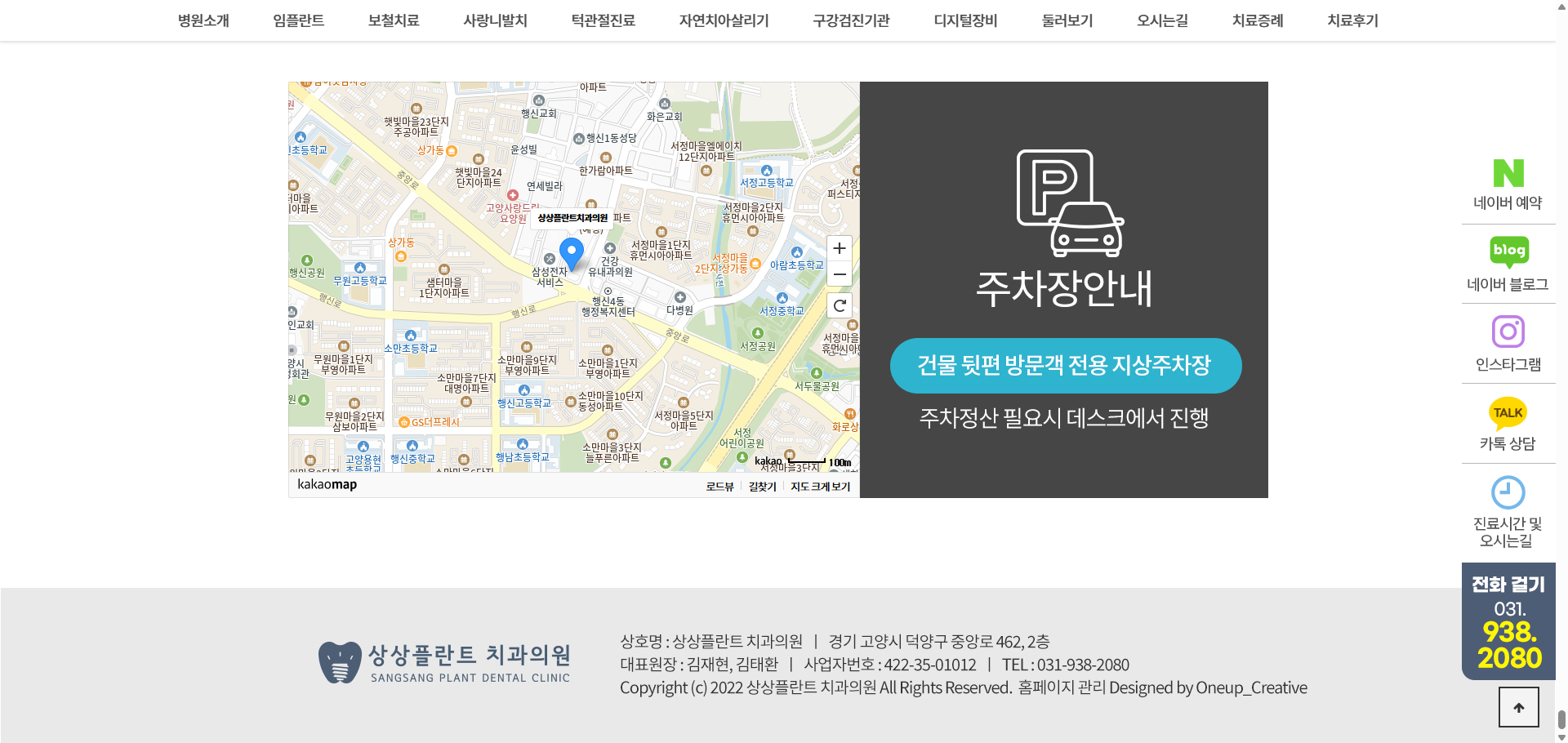Click the 건물 뒷편 방문객 전용 지상주차장 banner
This screenshot has width=1568, height=743.
tap(1064, 365)
